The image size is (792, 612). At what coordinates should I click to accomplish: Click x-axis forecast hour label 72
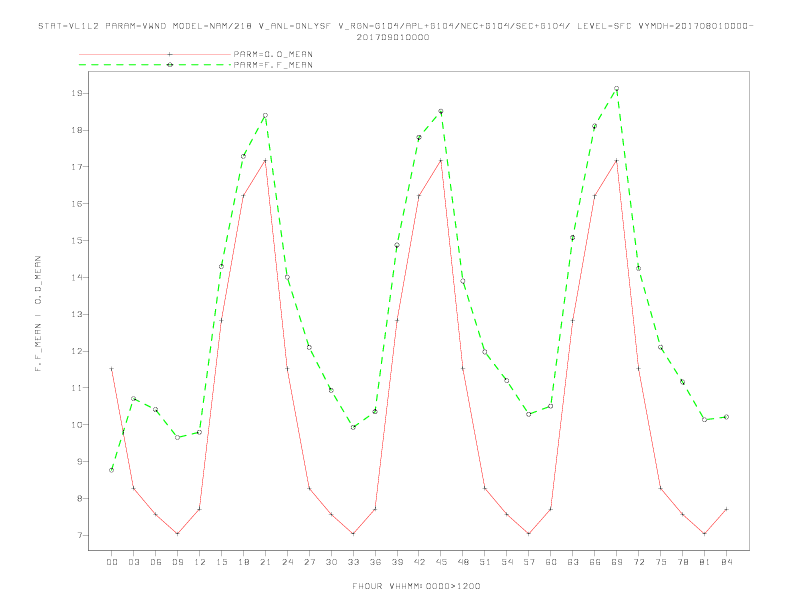pyautogui.click(x=638, y=562)
